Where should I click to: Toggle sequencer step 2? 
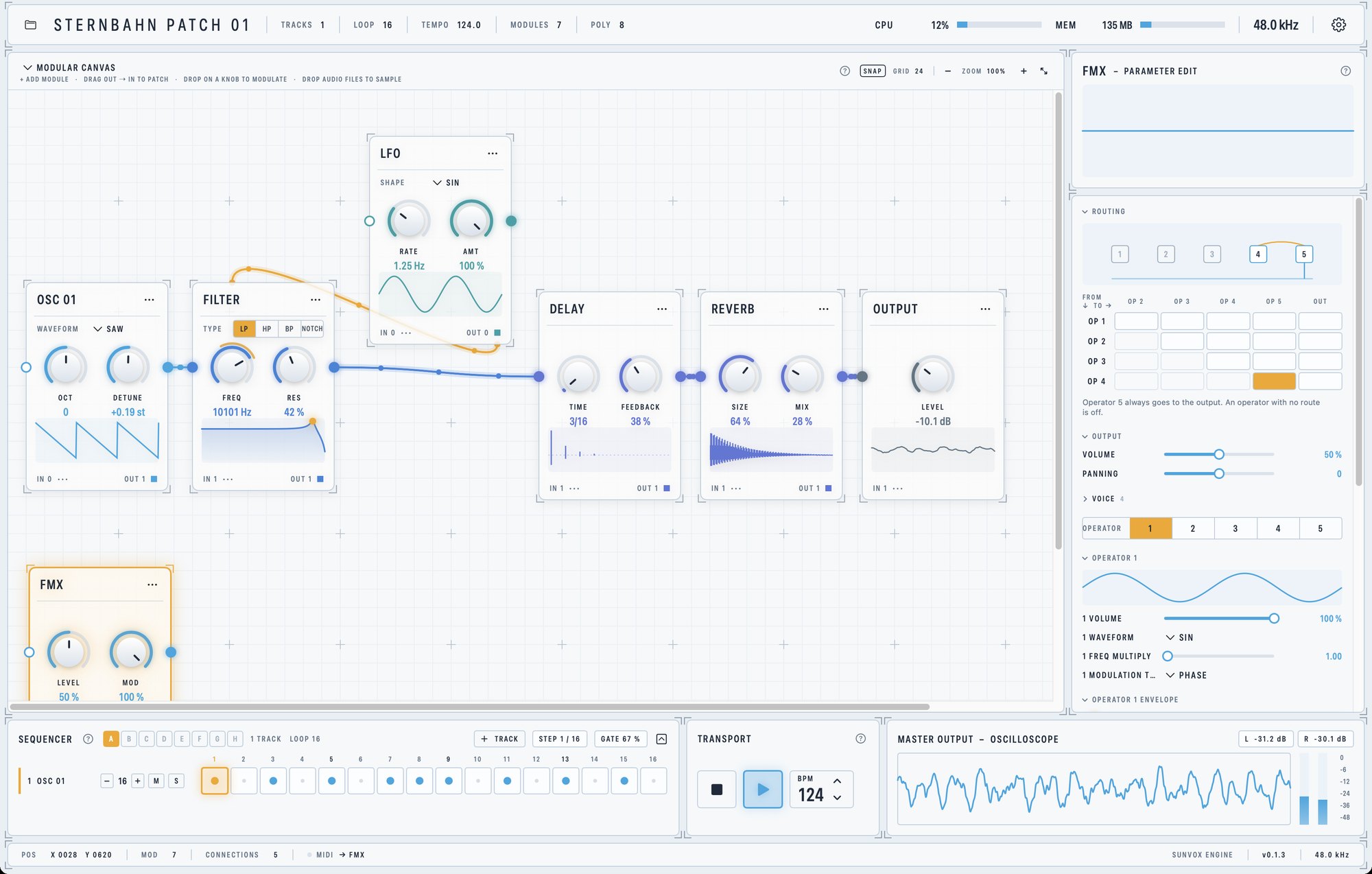(244, 781)
